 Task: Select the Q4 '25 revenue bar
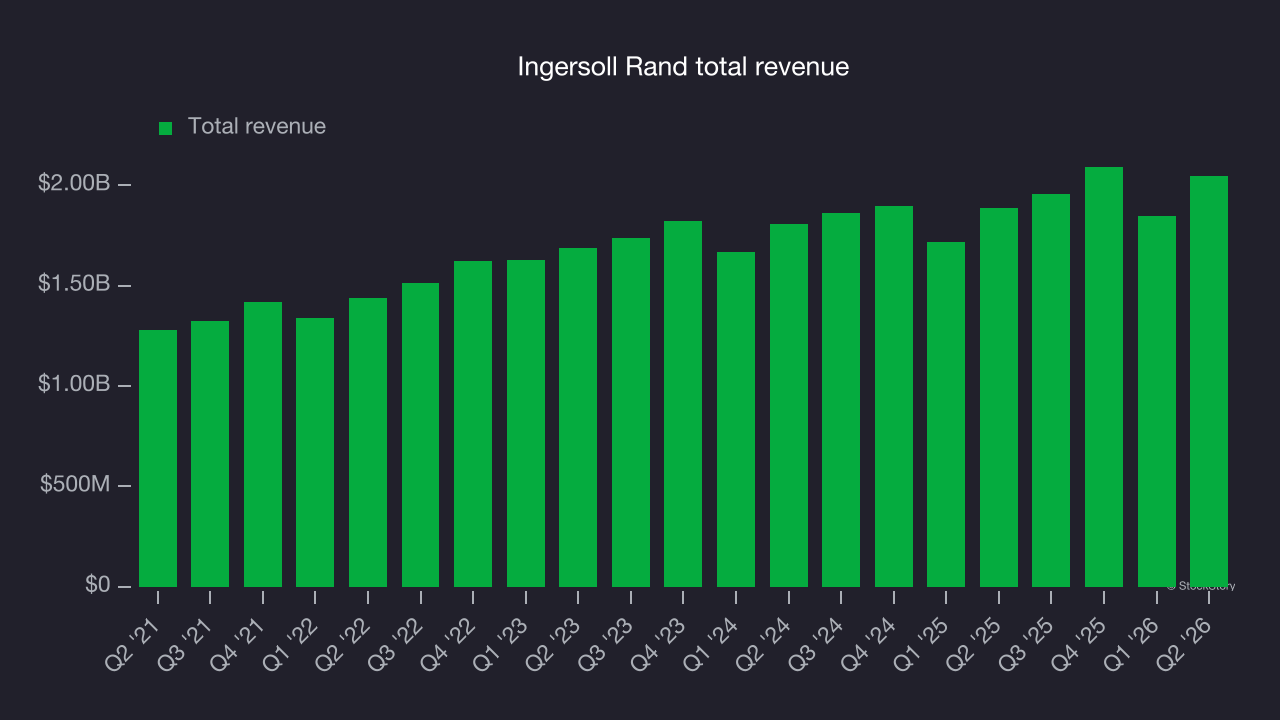tap(1104, 377)
